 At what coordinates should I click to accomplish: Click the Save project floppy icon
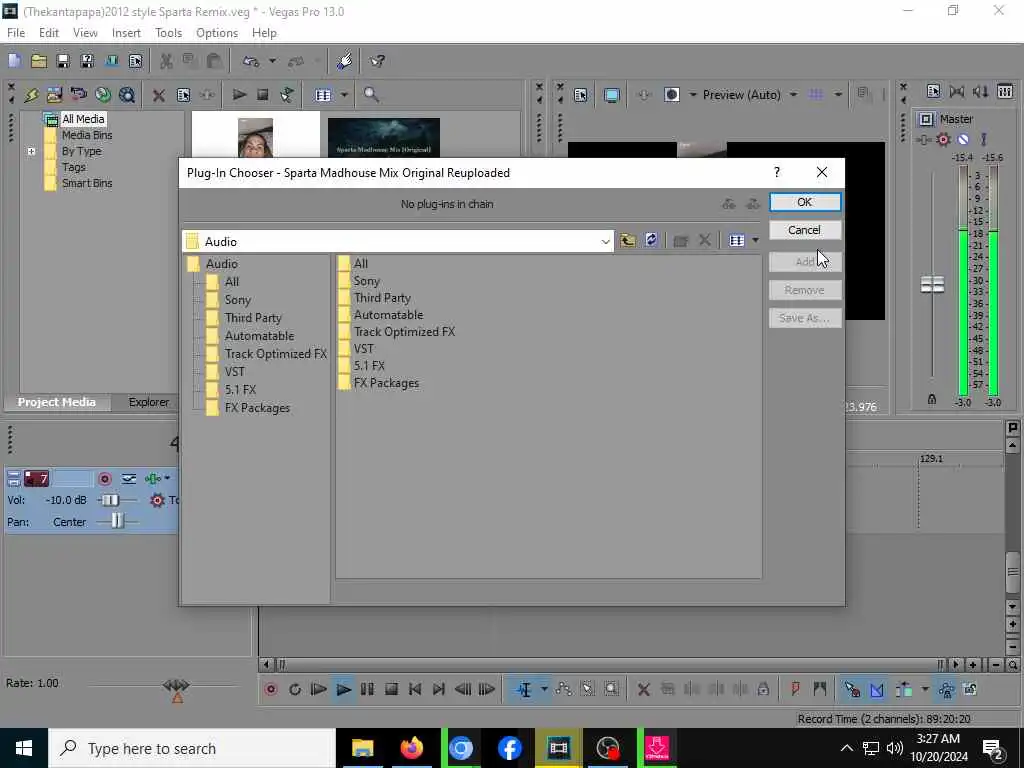pyautogui.click(x=63, y=61)
